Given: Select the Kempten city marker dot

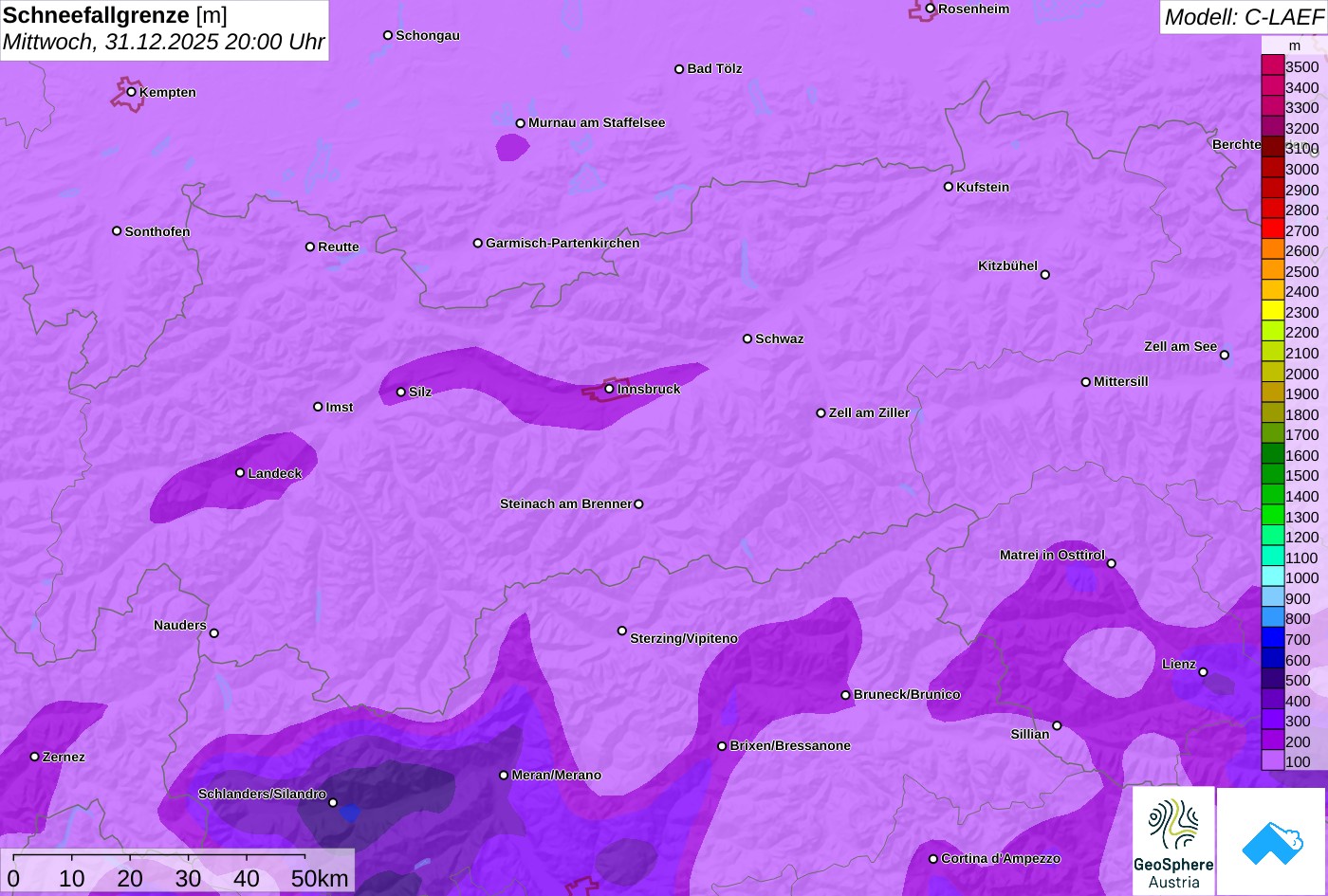Looking at the screenshot, I should coord(131,92).
